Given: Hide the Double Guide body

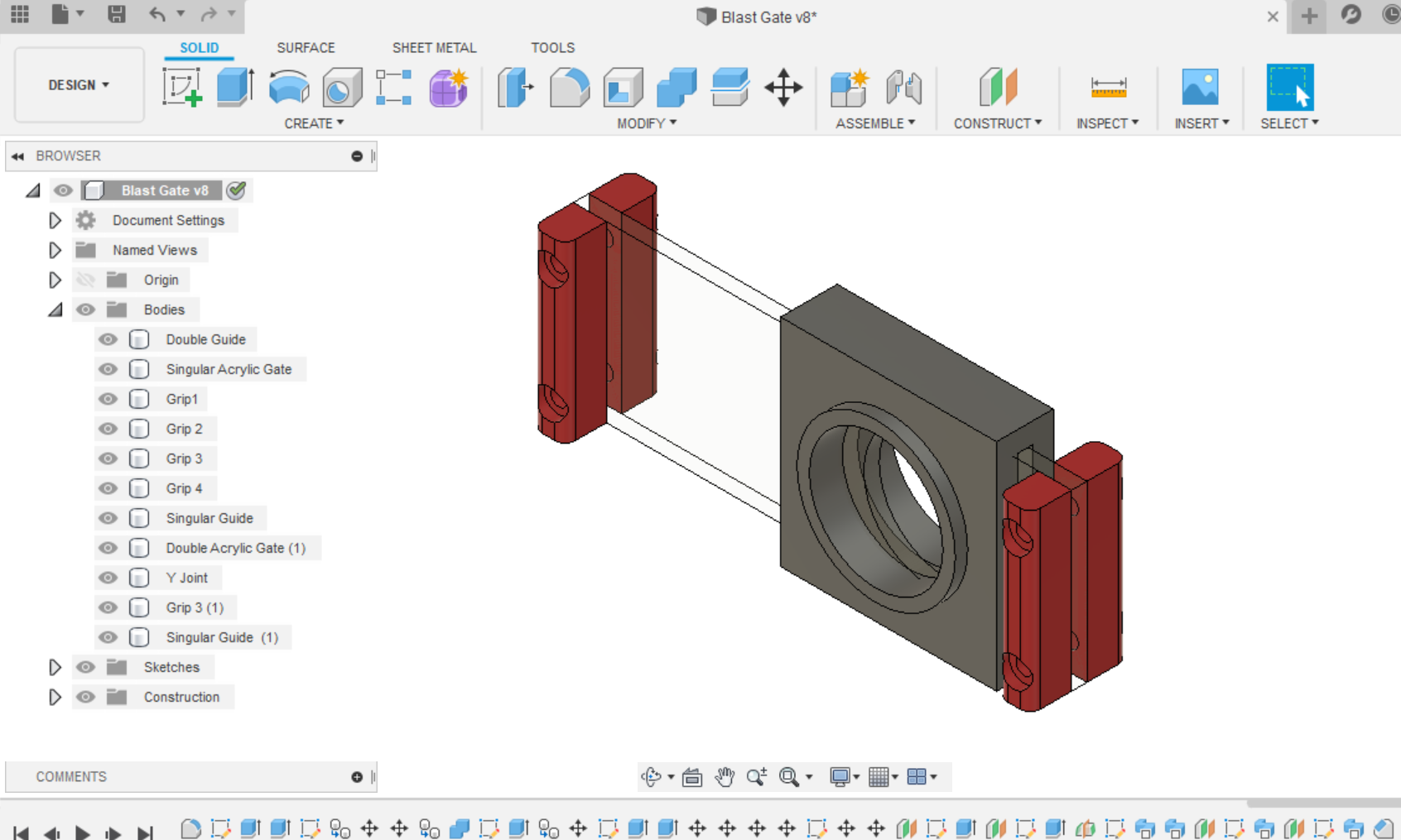Looking at the screenshot, I should (108, 339).
